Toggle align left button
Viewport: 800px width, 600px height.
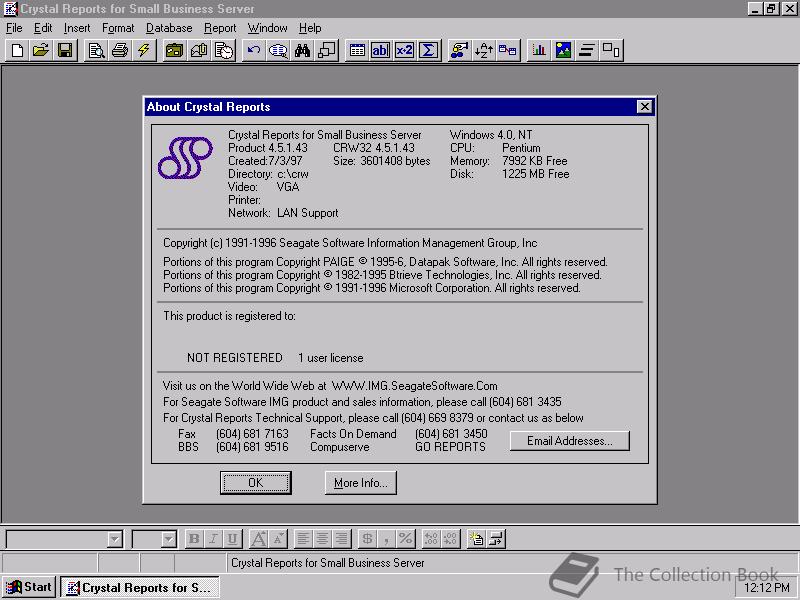pos(303,539)
